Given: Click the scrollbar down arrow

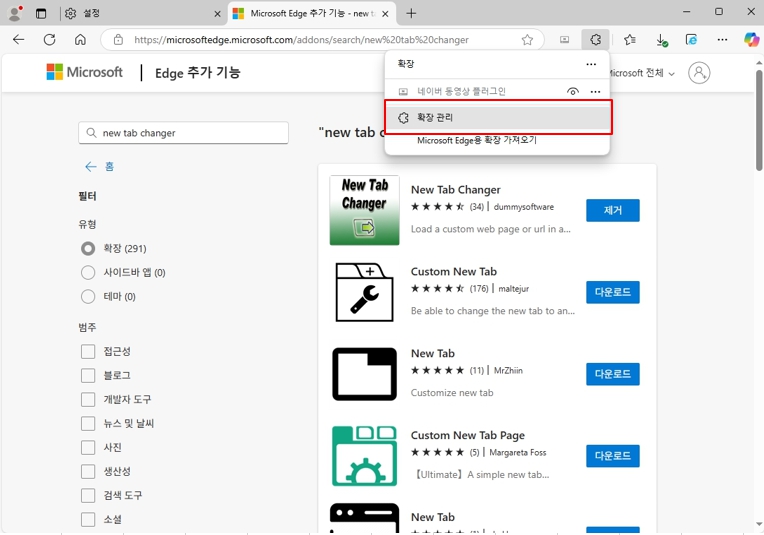Looking at the screenshot, I should (759, 524).
